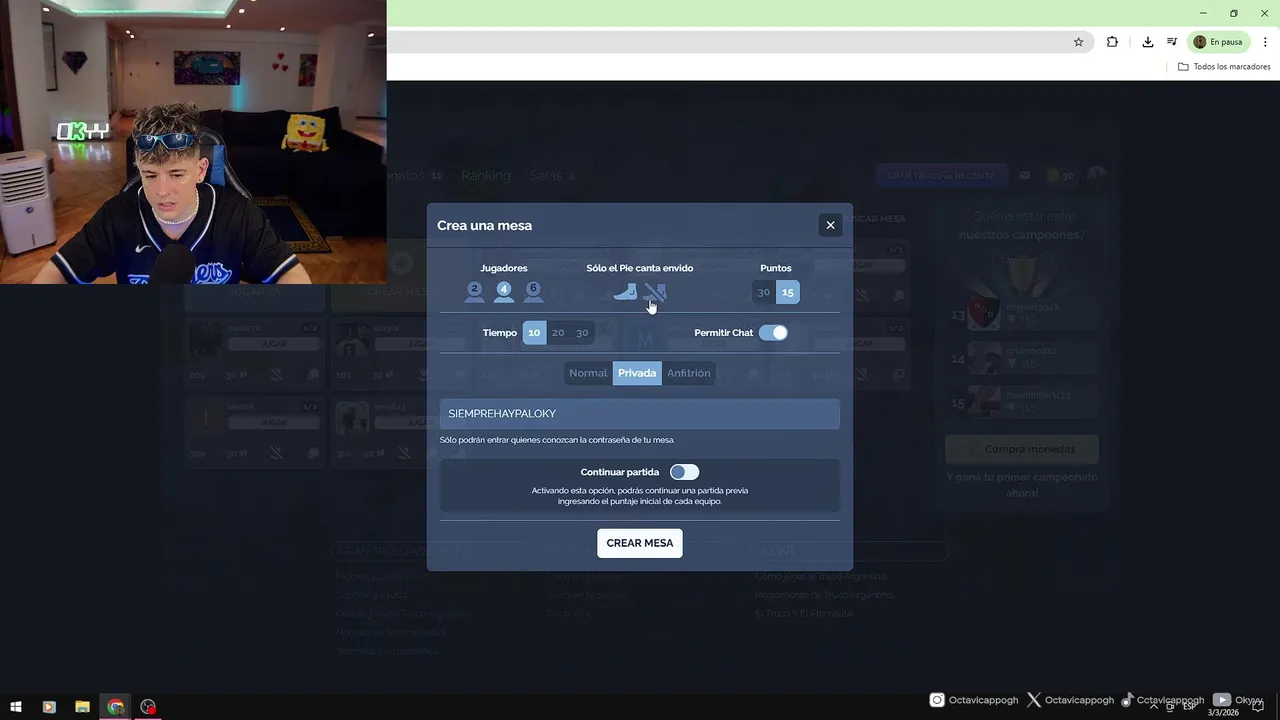Open the media player taskbar icon
The height and width of the screenshot is (720, 1280).
pyautogui.click(x=49, y=707)
